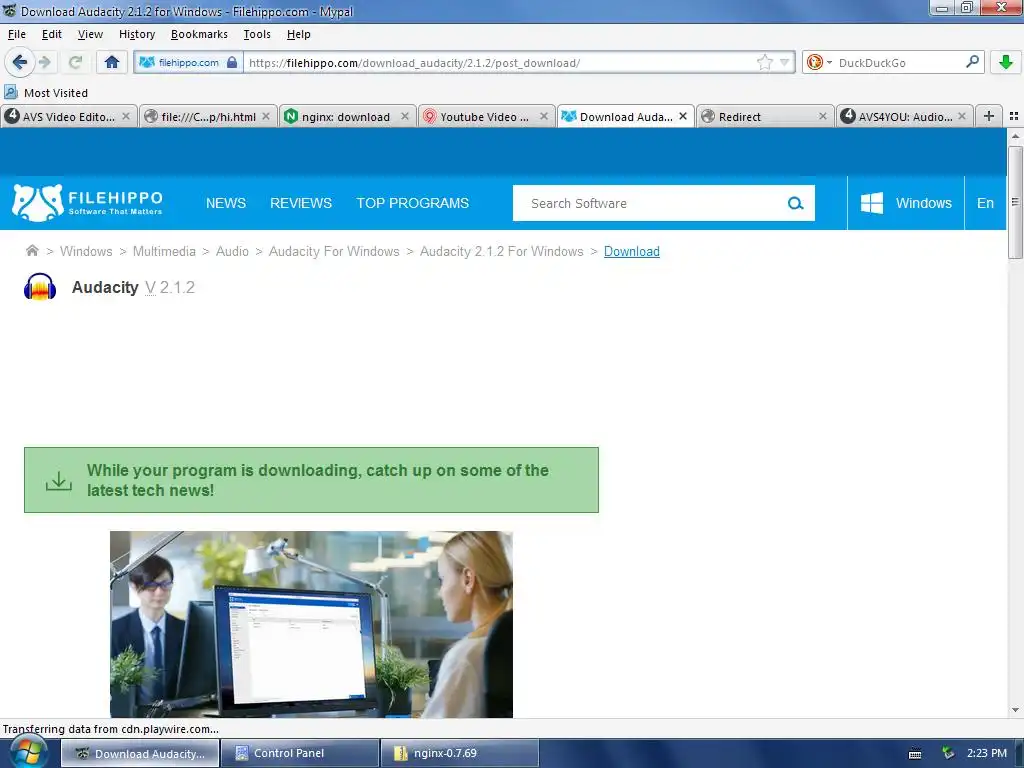Click the breadcrumb home icon
Image resolution: width=1024 pixels, height=768 pixels.
(32, 251)
